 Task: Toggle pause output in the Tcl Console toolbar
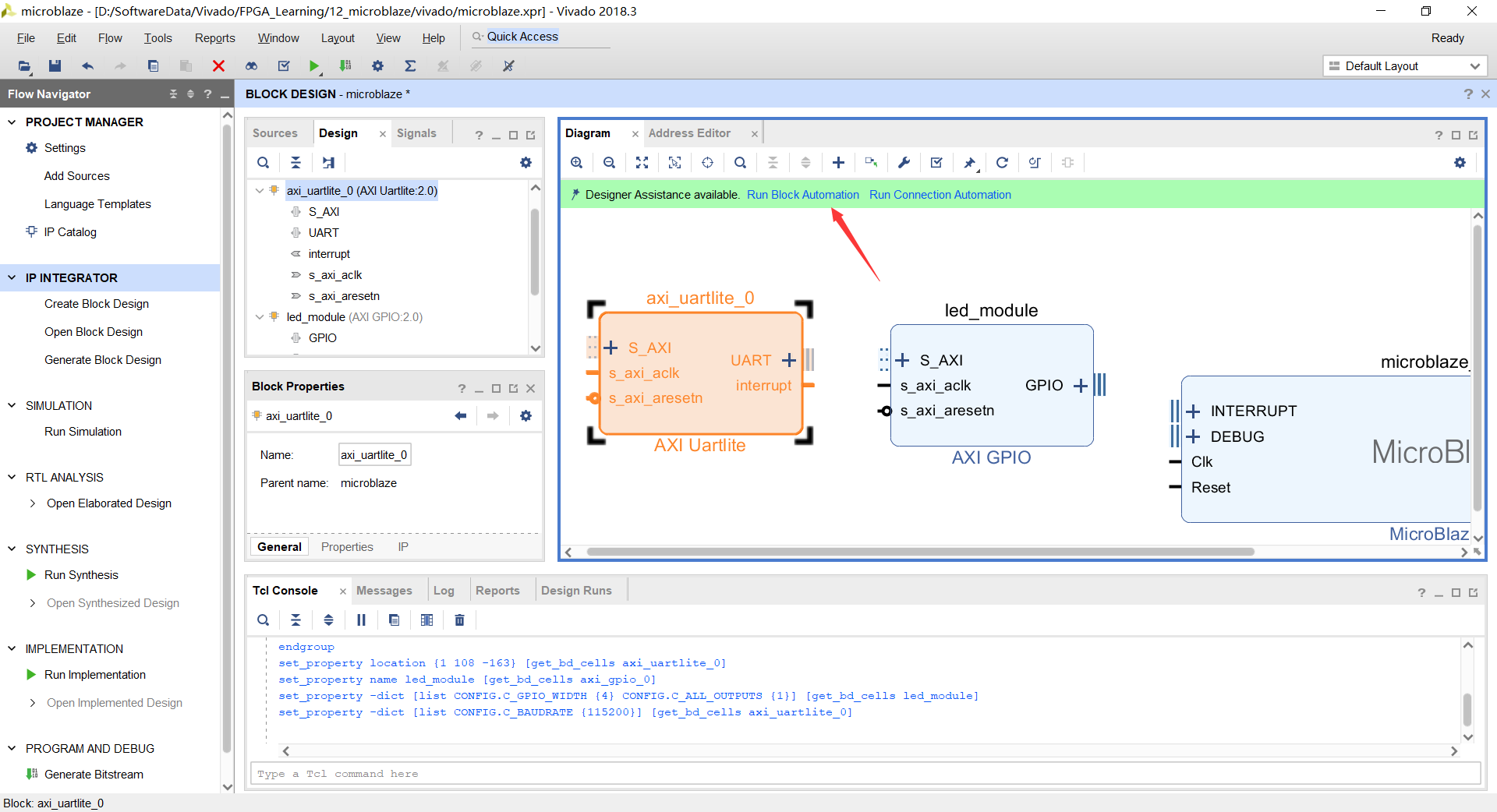tap(361, 620)
